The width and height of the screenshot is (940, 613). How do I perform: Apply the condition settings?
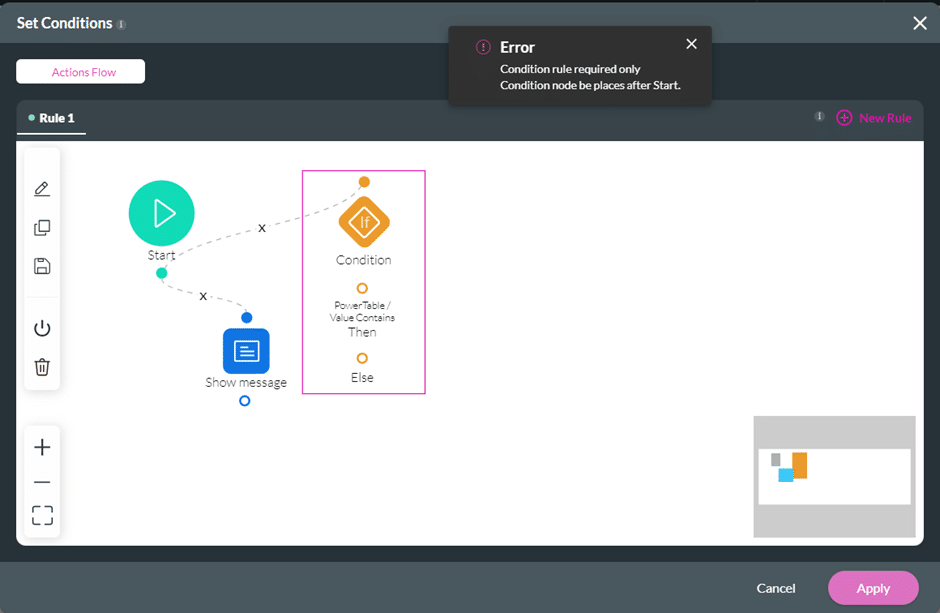click(872, 588)
